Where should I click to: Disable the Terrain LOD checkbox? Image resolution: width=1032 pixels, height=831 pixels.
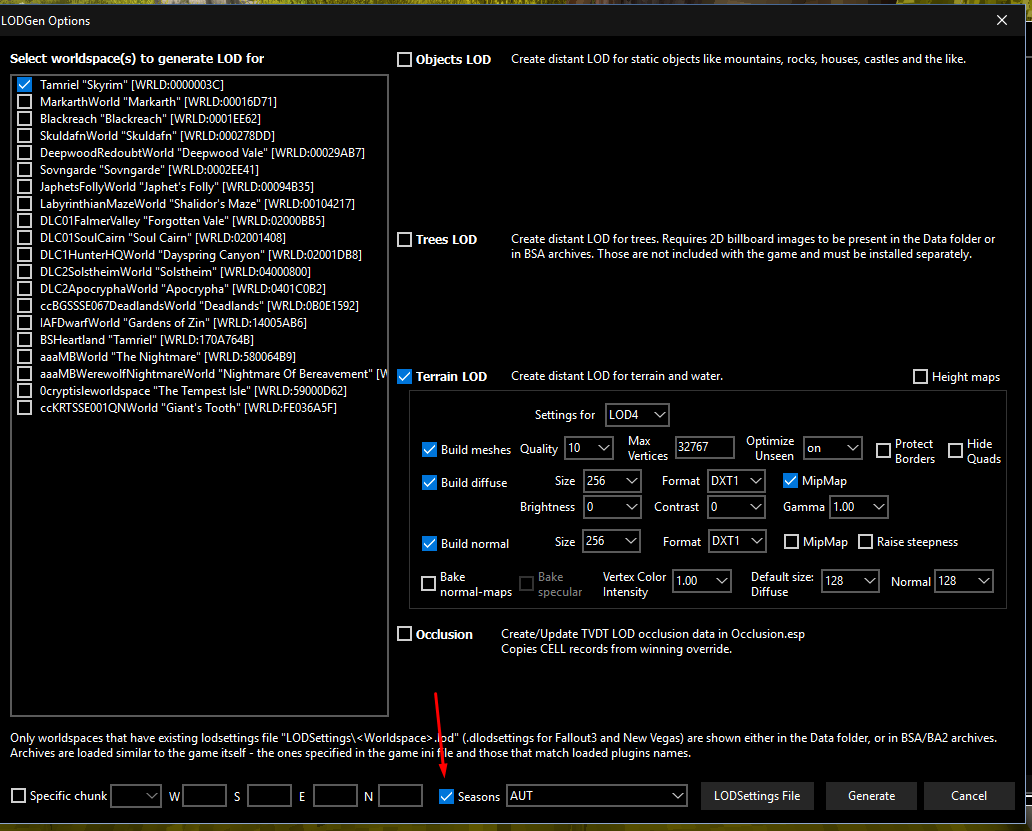click(404, 376)
